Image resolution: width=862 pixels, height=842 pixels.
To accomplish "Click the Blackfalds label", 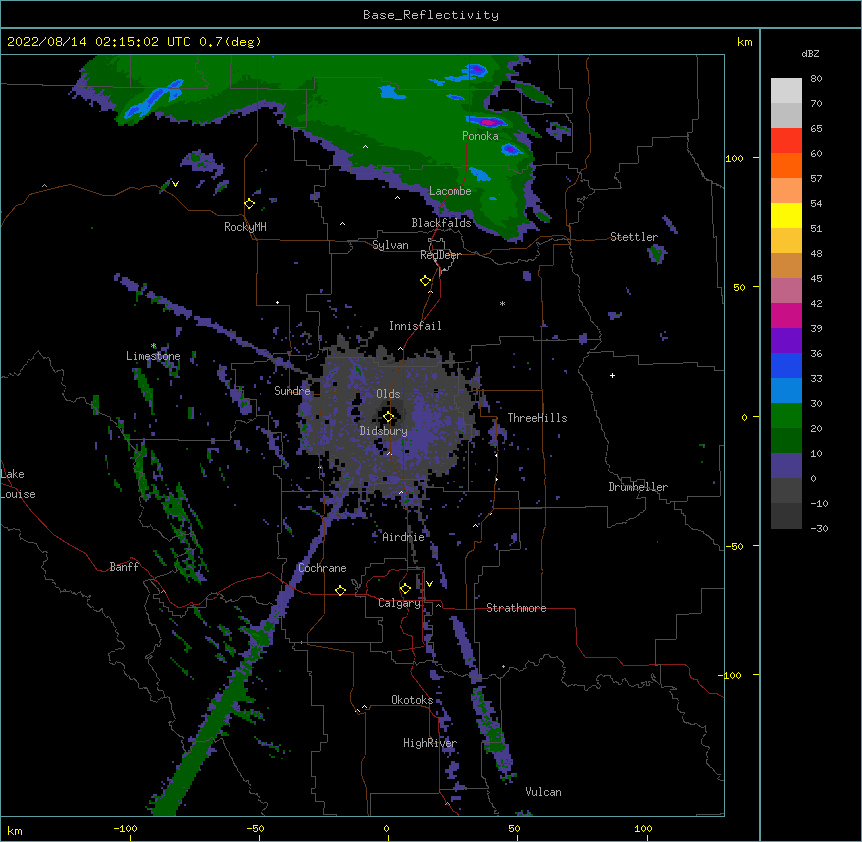I will [x=441, y=223].
